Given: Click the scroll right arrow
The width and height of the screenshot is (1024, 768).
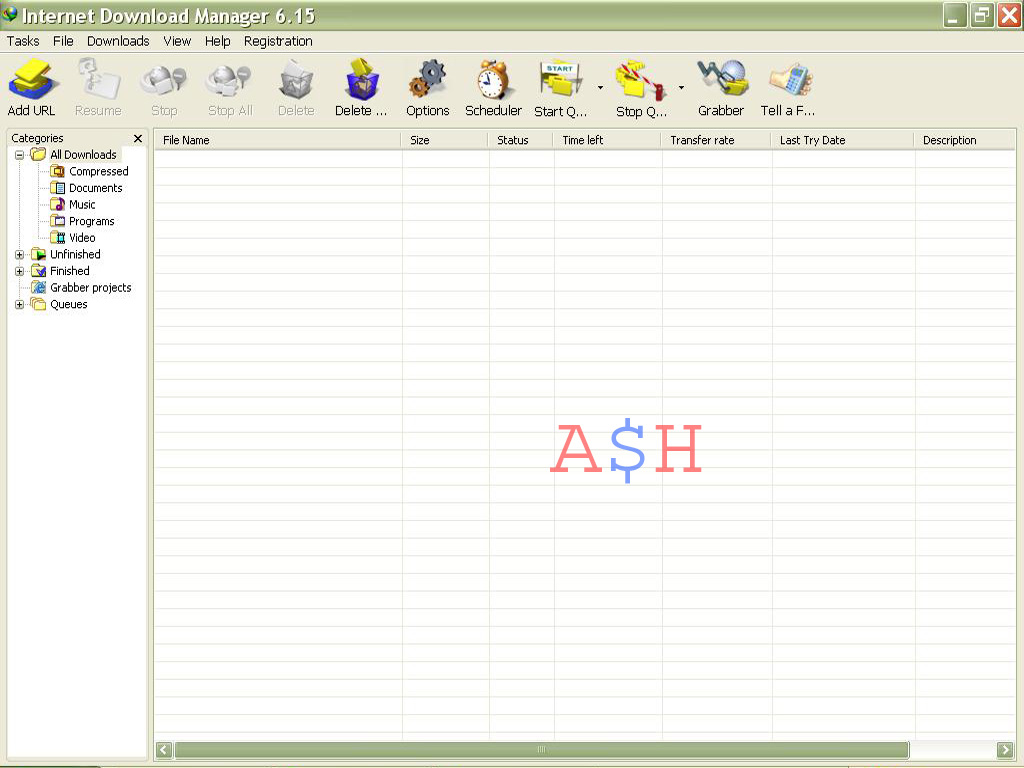Looking at the screenshot, I should 1005,750.
